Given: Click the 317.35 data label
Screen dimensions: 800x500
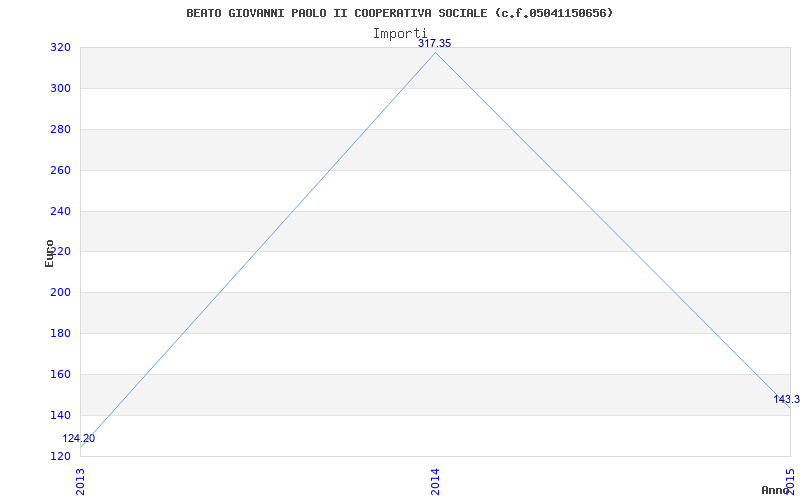Looking at the screenshot, I should point(435,43).
